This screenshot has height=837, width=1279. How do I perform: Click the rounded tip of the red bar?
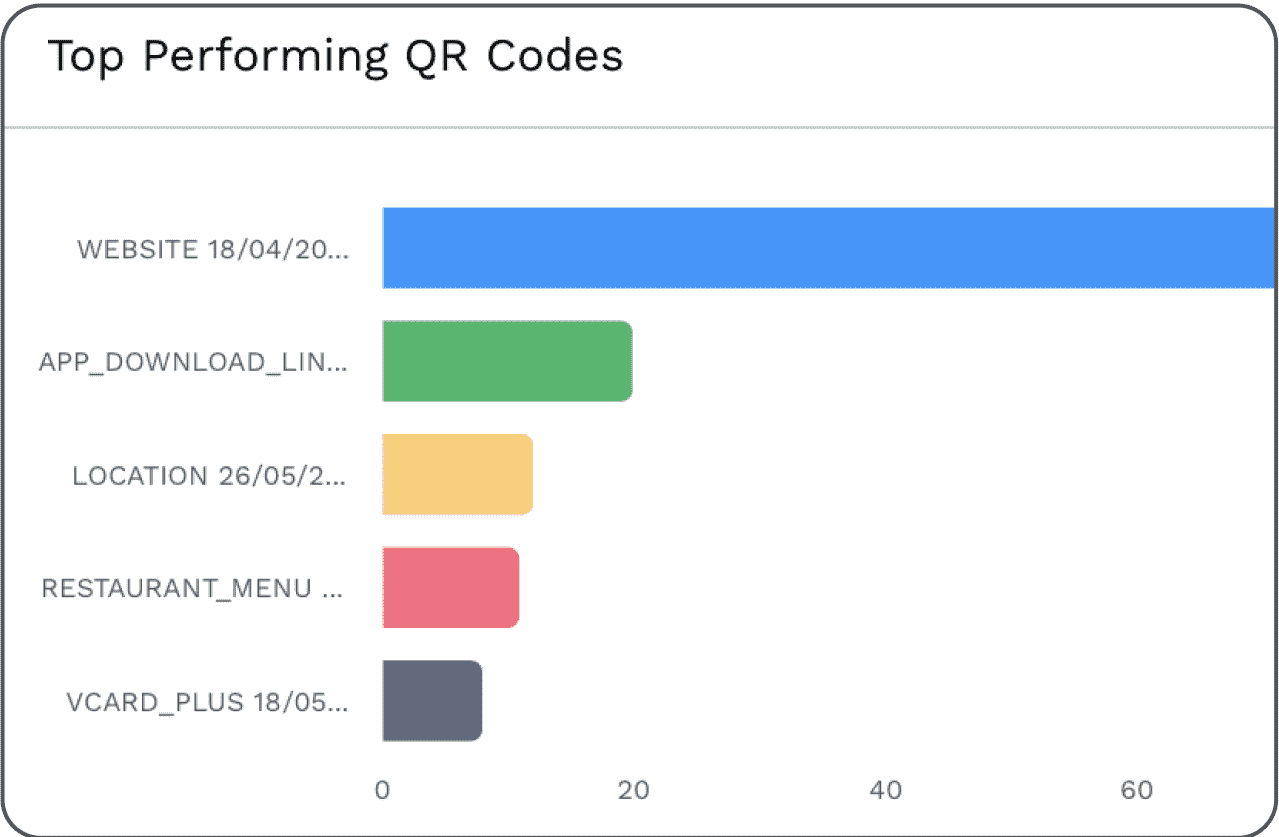pyautogui.click(x=511, y=587)
